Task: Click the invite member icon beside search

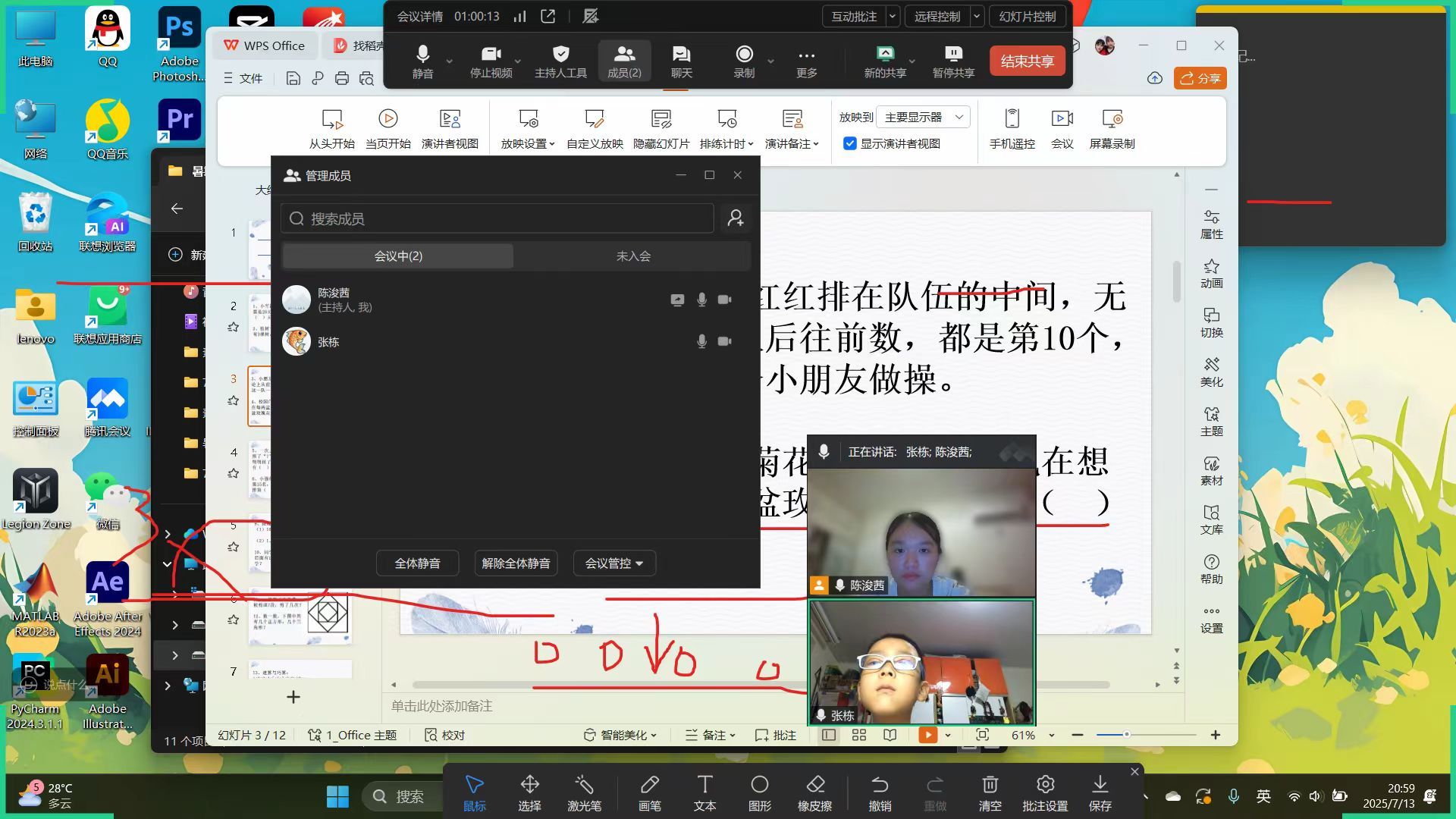Action: [736, 218]
